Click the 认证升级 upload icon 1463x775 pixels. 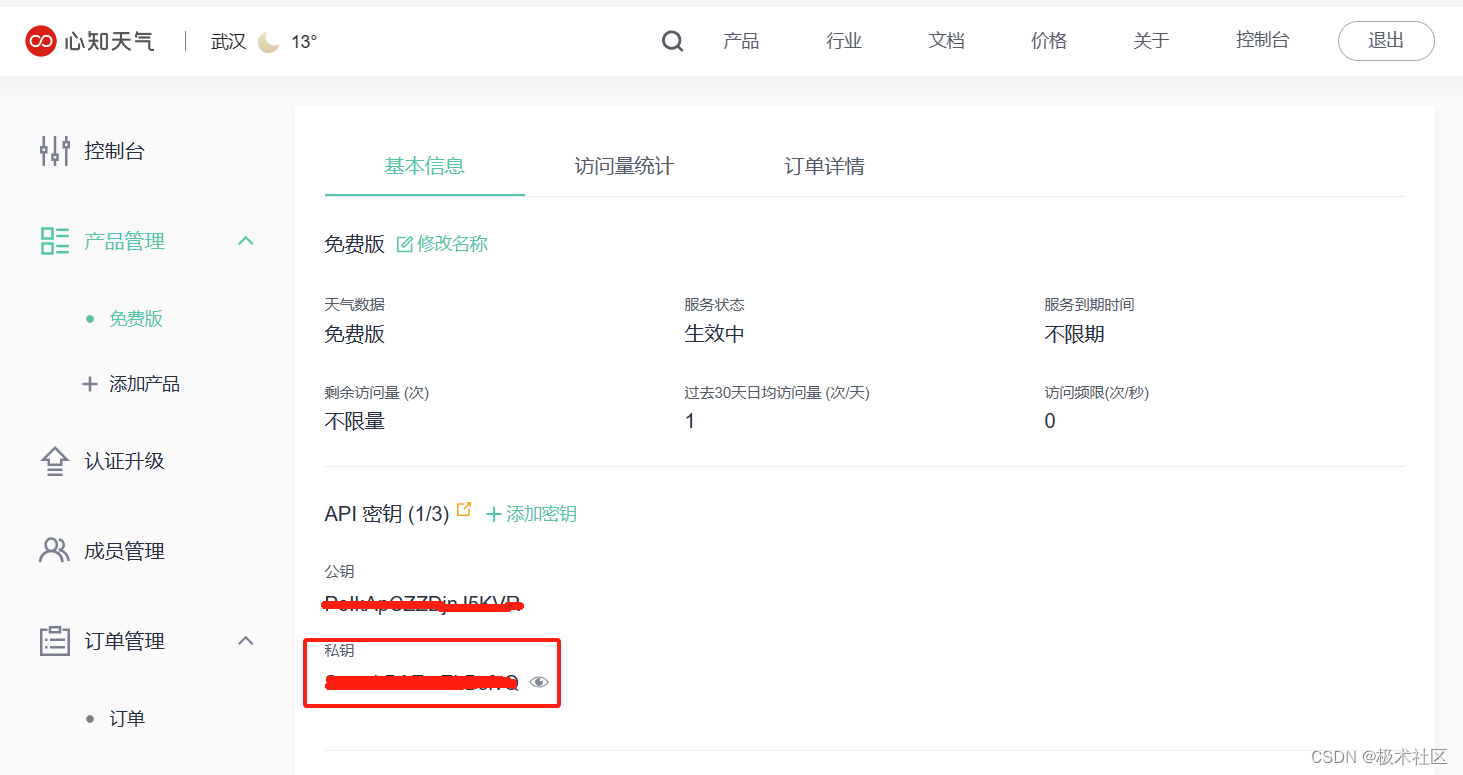pos(54,461)
